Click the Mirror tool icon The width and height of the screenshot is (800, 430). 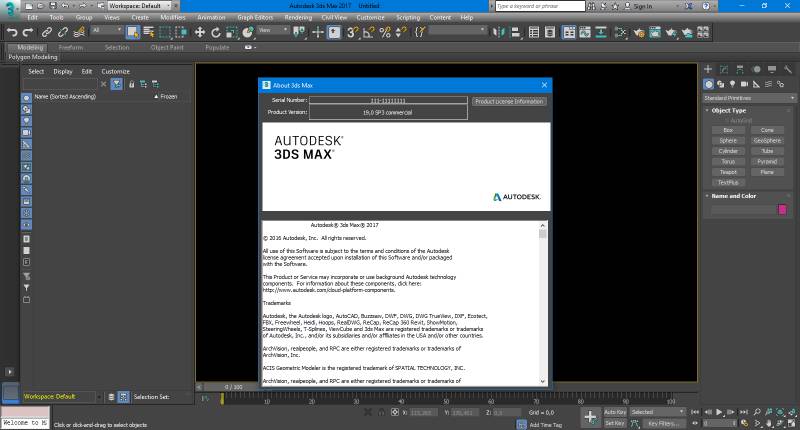[x=498, y=33]
